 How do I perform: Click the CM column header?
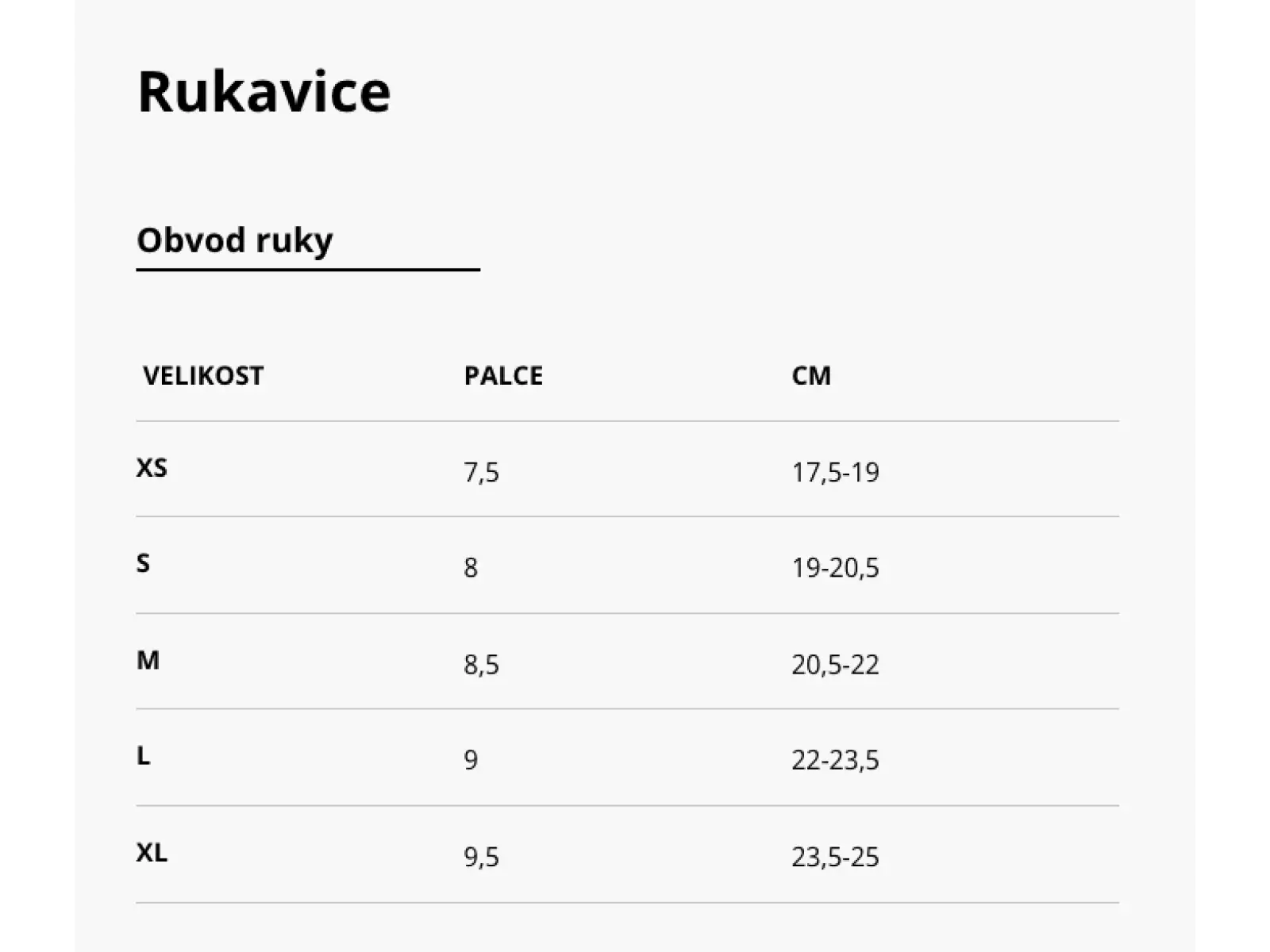point(811,375)
